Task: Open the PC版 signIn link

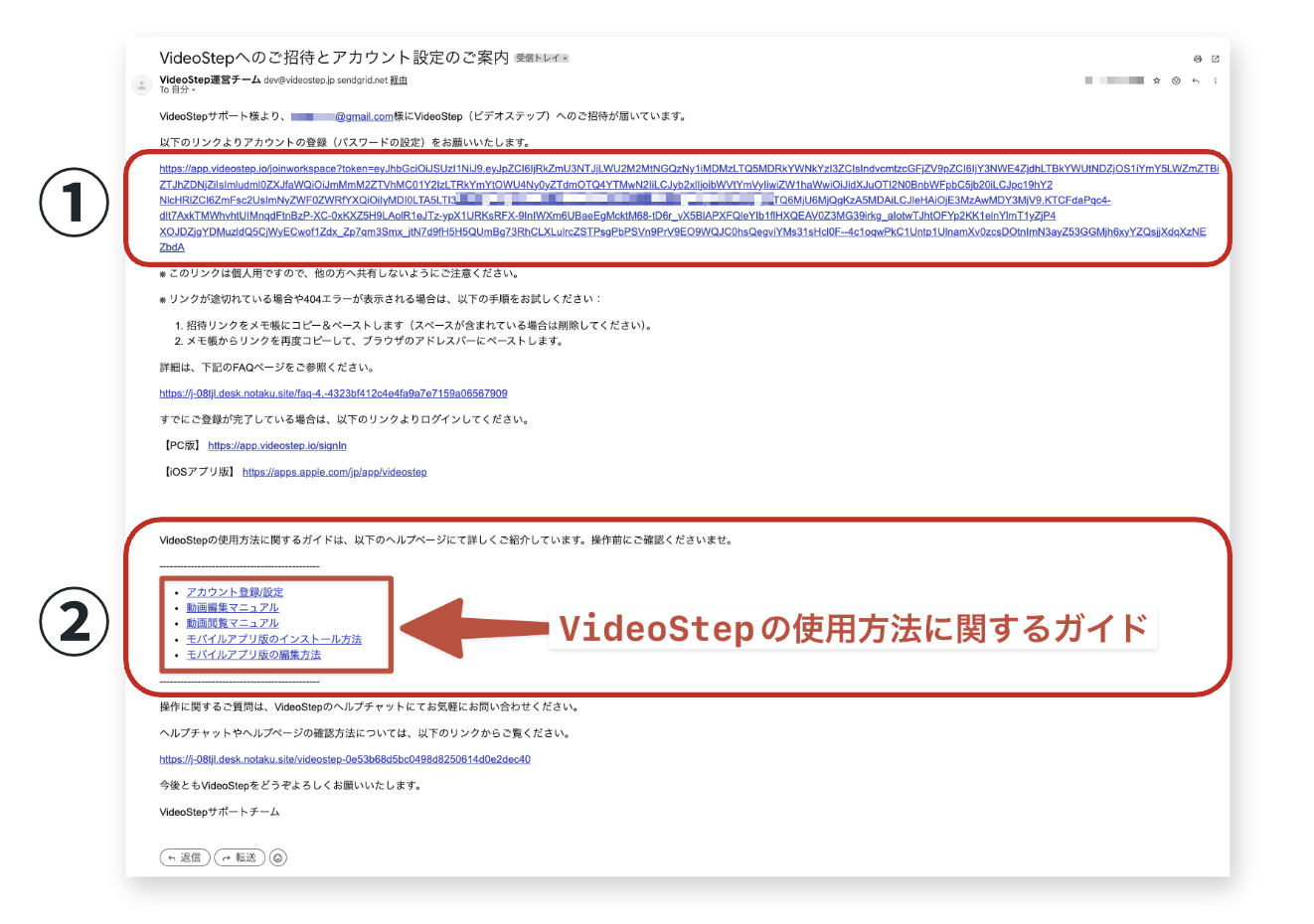Action: [277, 446]
